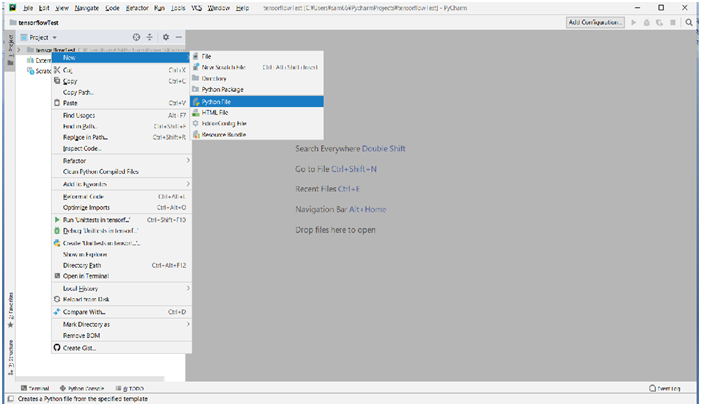Open the Edit menu

tap(44, 8)
